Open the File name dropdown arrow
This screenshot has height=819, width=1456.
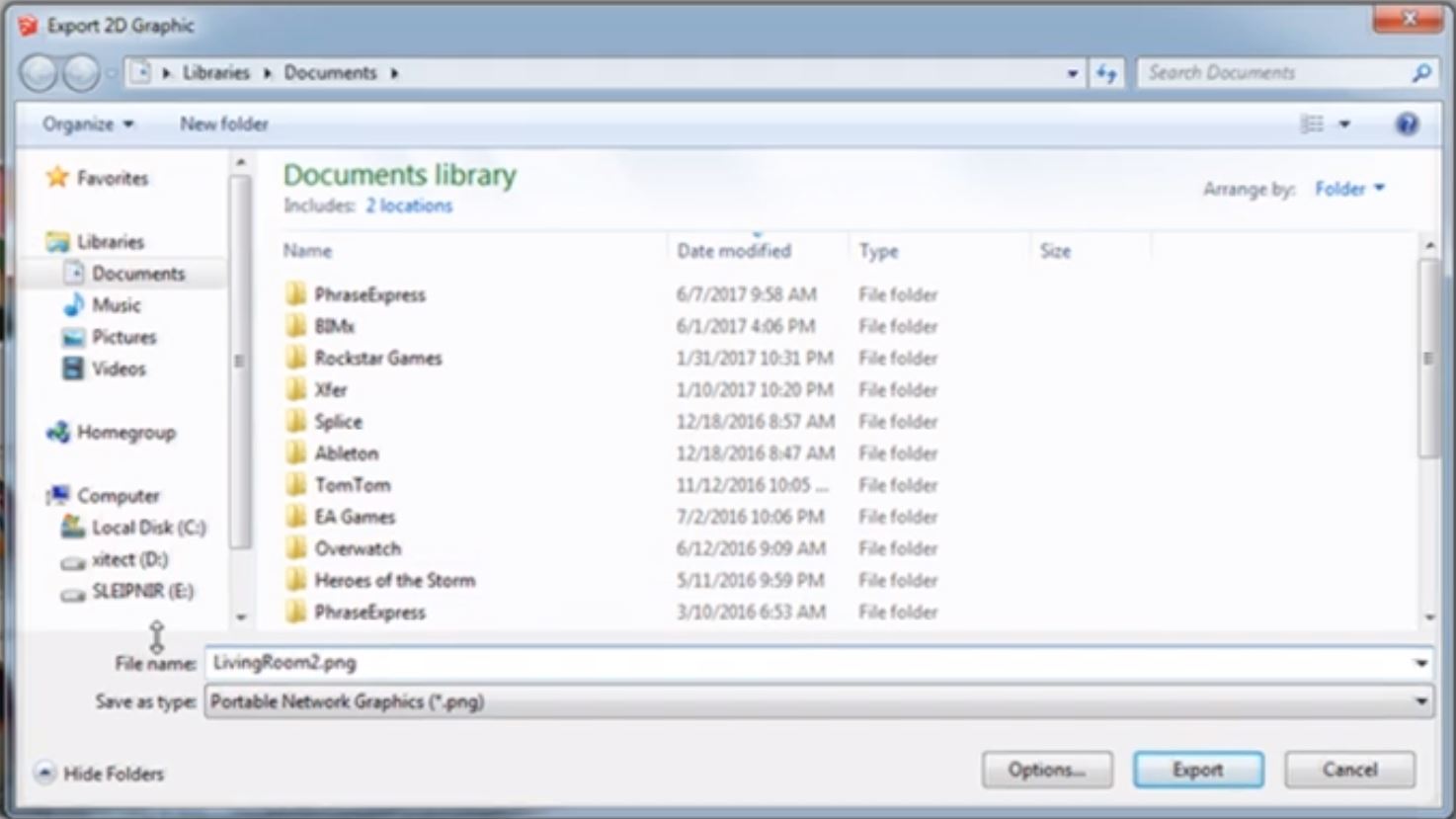[1420, 663]
